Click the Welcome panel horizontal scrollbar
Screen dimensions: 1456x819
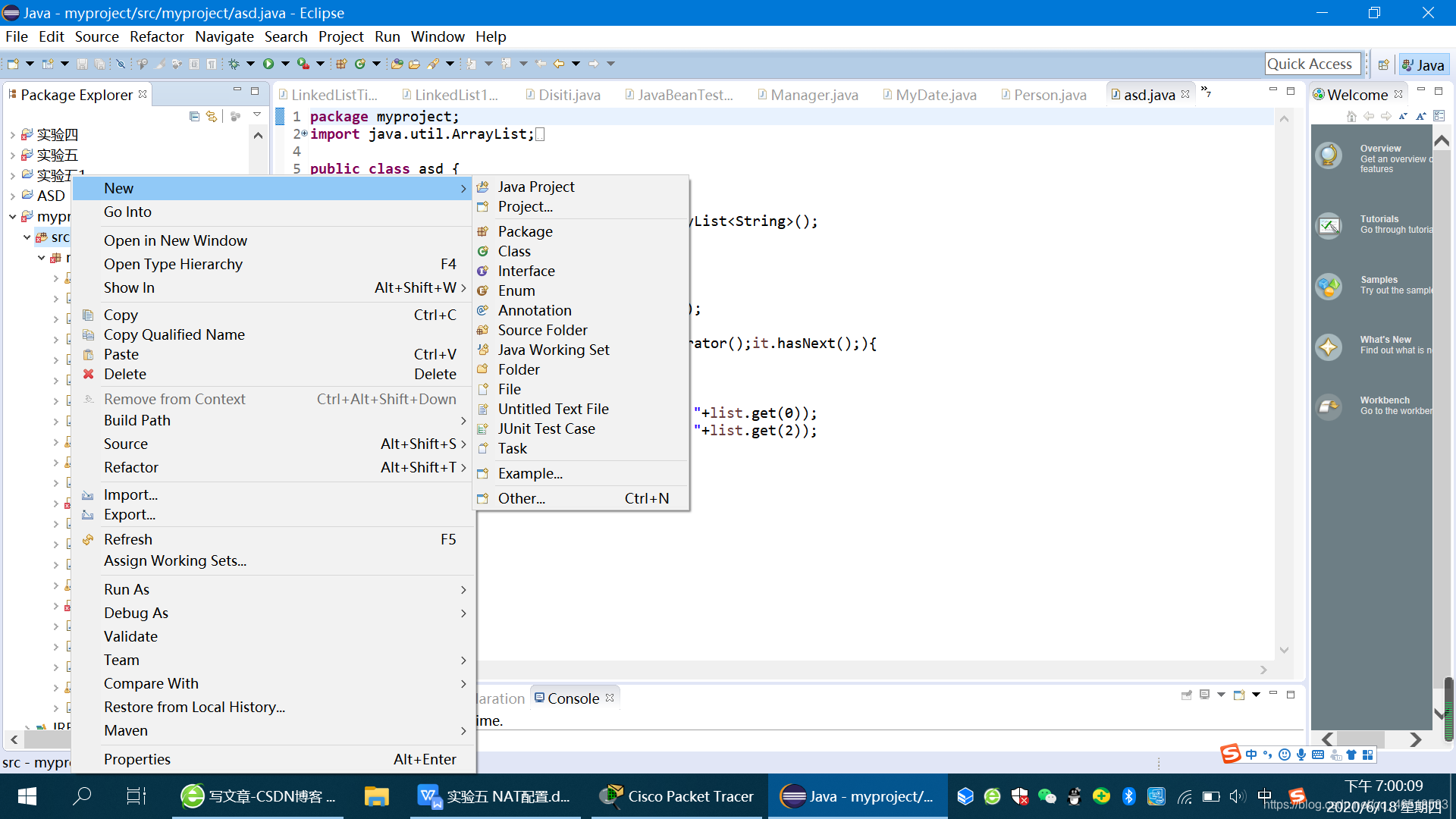point(1360,739)
